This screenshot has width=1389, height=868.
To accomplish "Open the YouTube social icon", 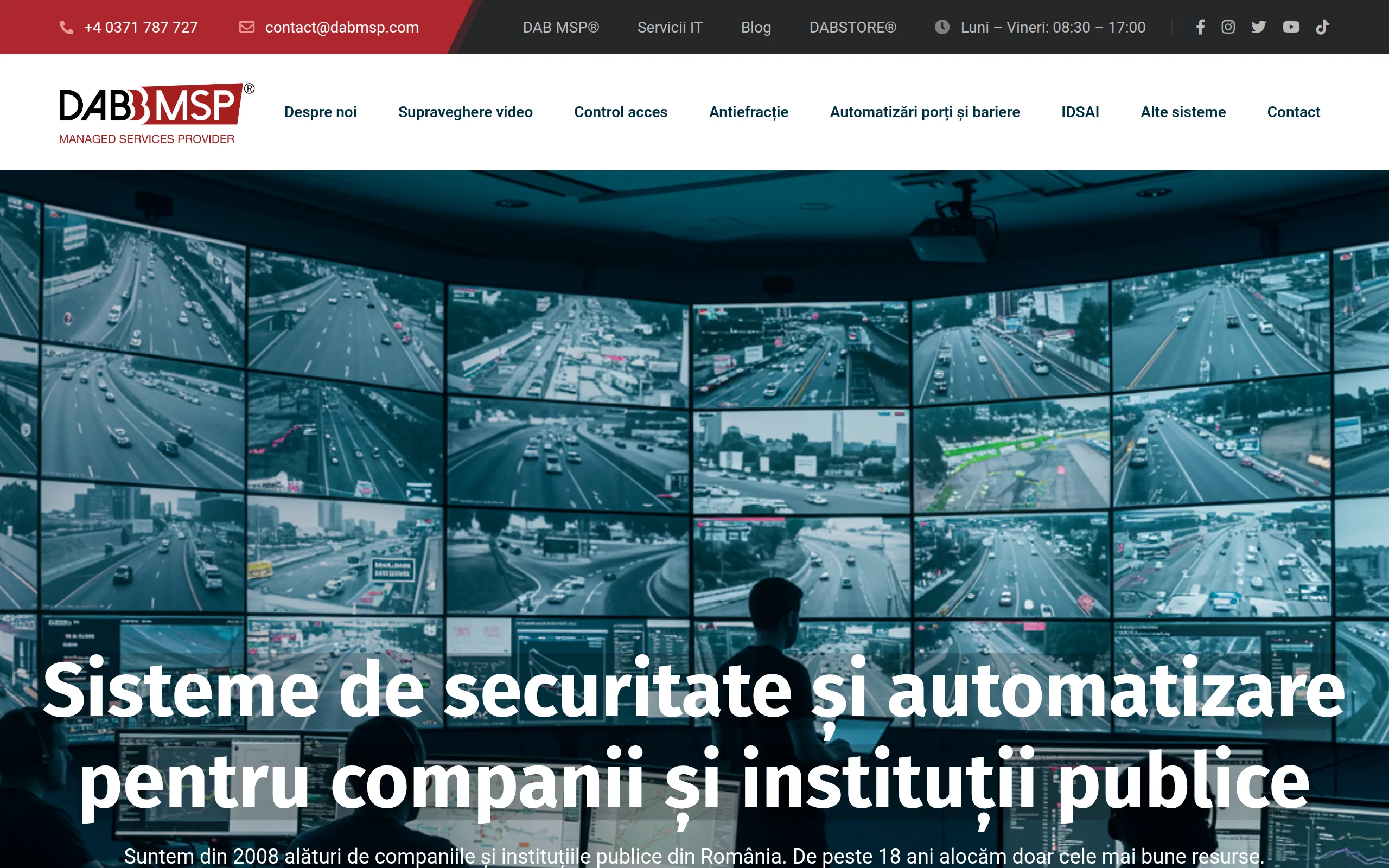I will 1291,27.
